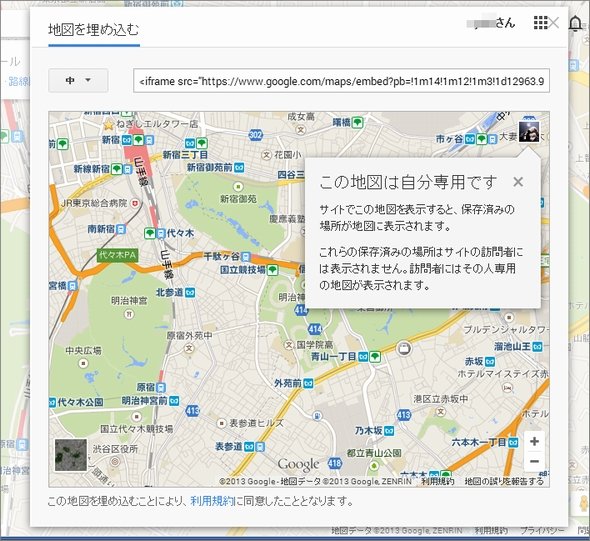Zoom in with the plus button
Image resolution: width=590 pixels, height=541 pixels.
[x=534, y=441]
